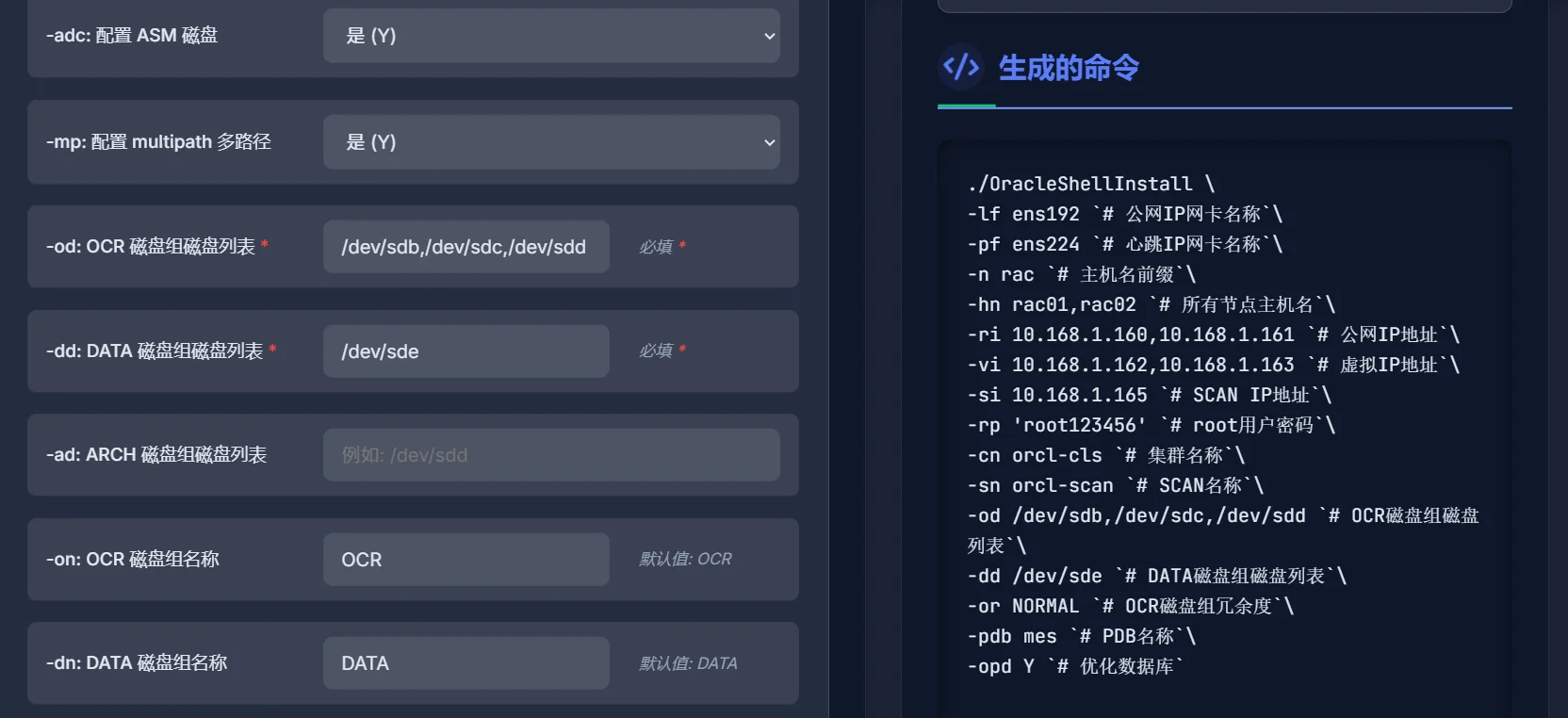Expand the -mp multipath 多路径 dropdown
Viewport: 1568px width, 718px height.
click(x=551, y=142)
